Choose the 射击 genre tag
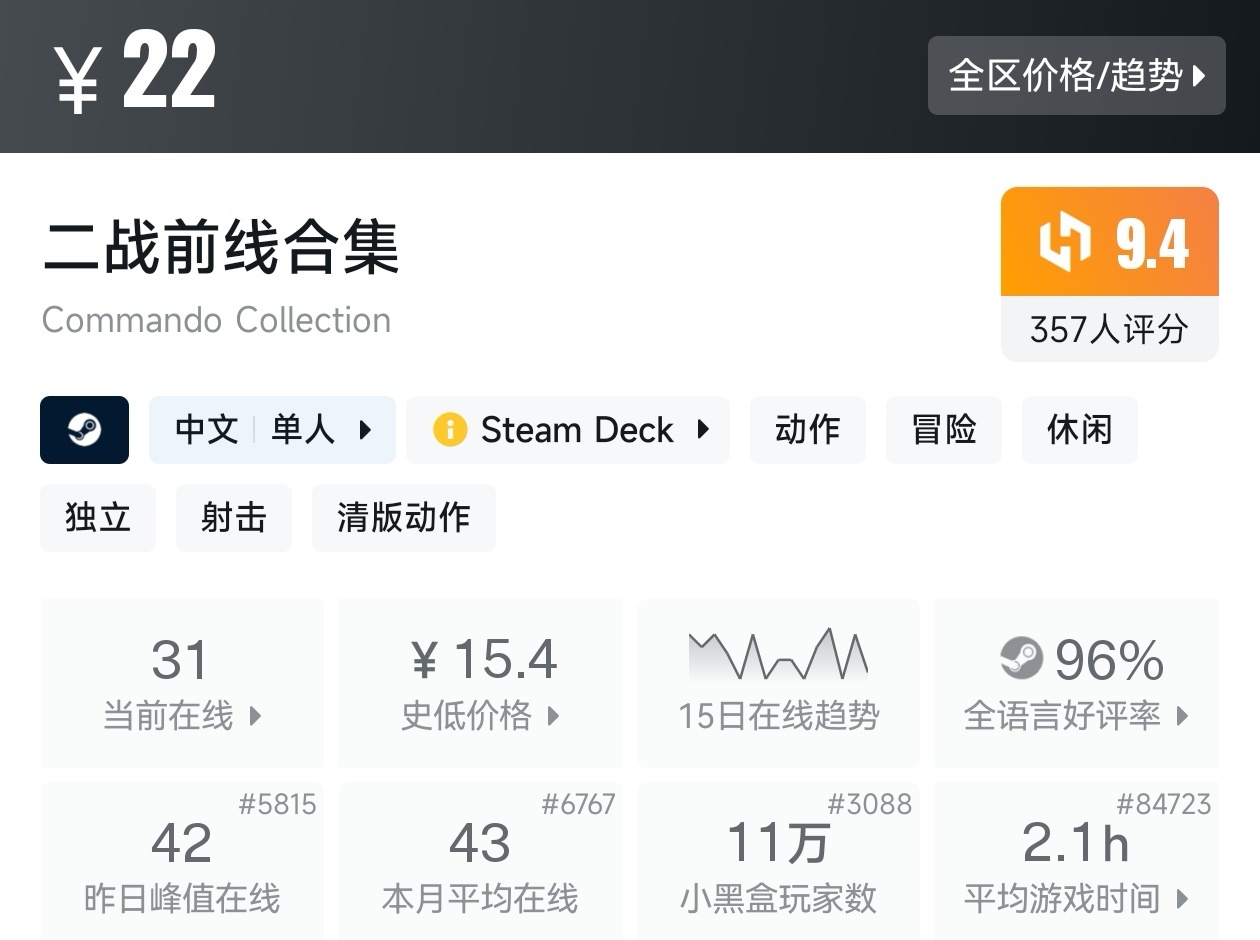Viewport: 1260px width, 940px height. click(x=234, y=518)
